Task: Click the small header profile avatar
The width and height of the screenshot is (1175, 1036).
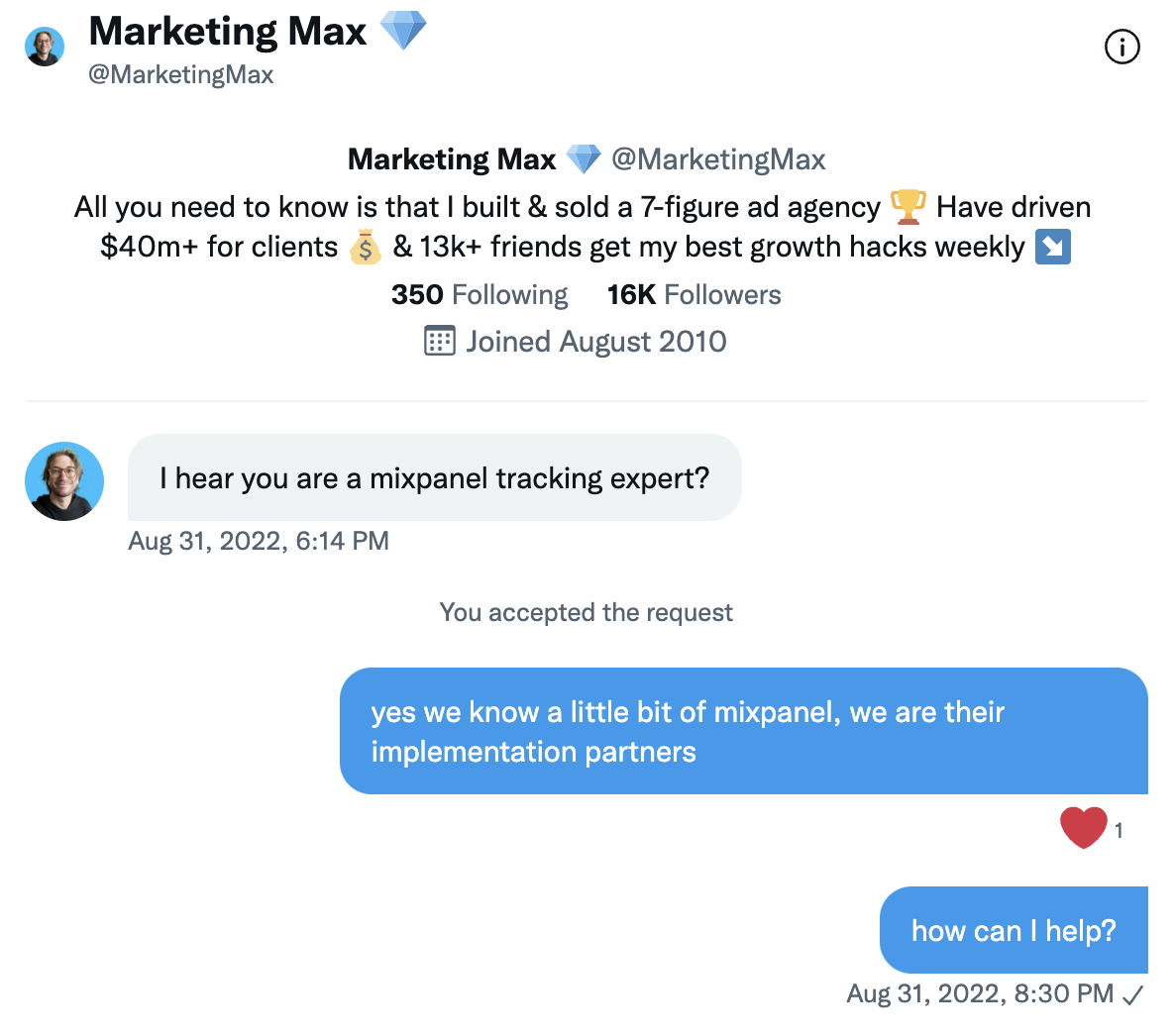Action: [45, 47]
